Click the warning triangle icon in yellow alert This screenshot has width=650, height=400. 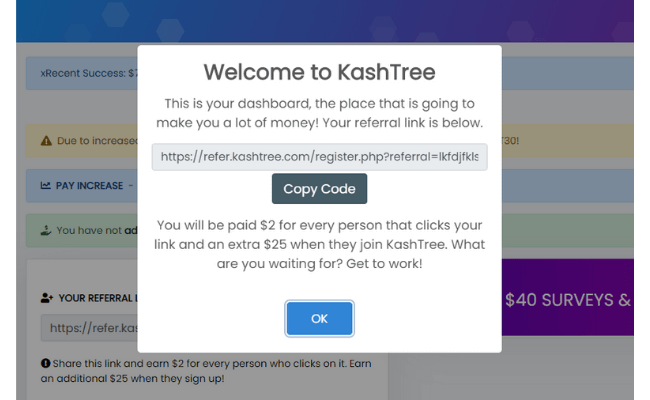[46, 141]
